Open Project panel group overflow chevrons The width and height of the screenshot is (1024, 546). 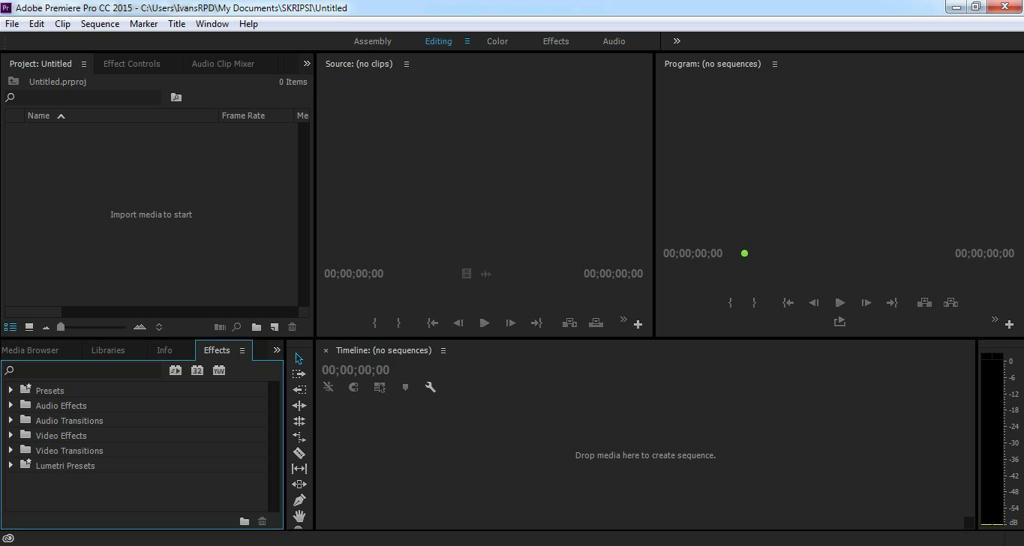(x=307, y=63)
